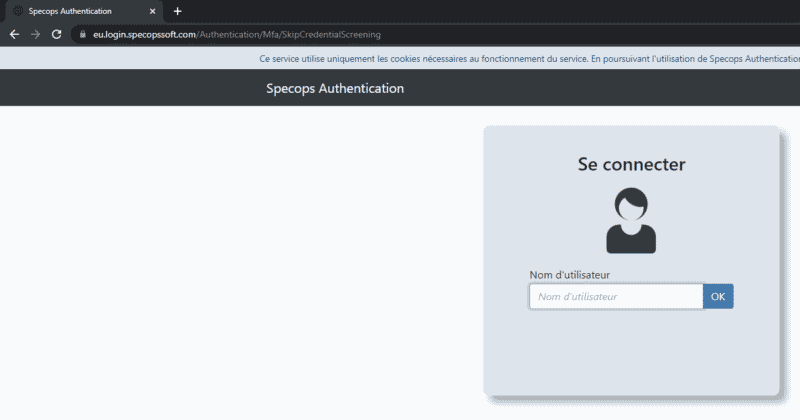Close the Specops Authentication tab
800x420 pixels.
pos(152,11)
